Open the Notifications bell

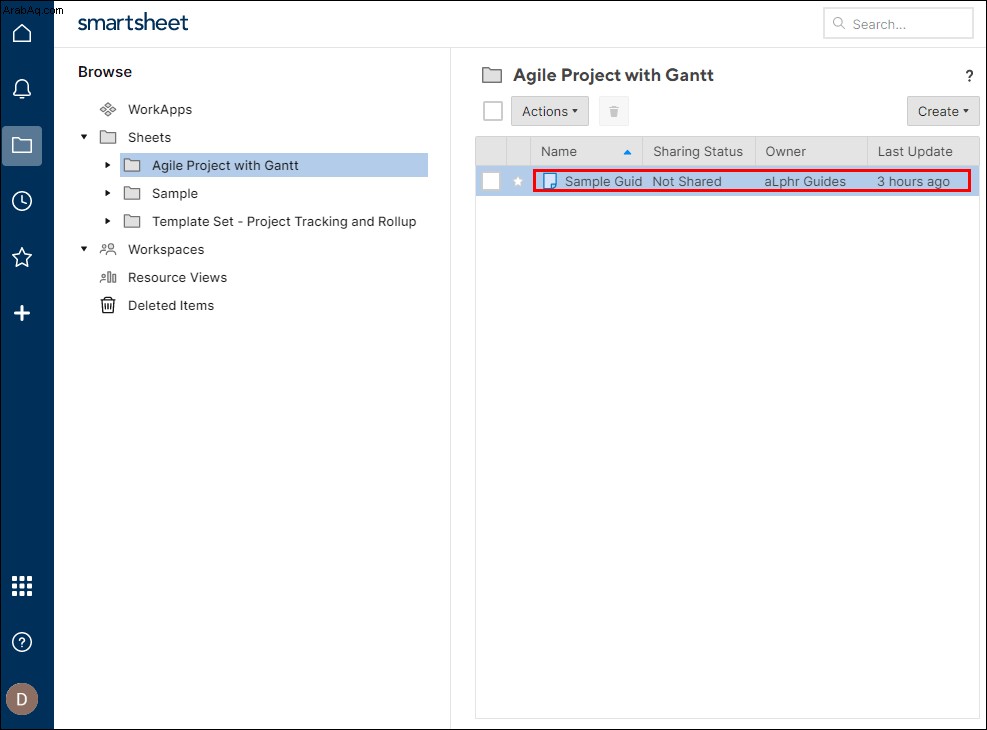pyautogui.click(x=22, y=89)
